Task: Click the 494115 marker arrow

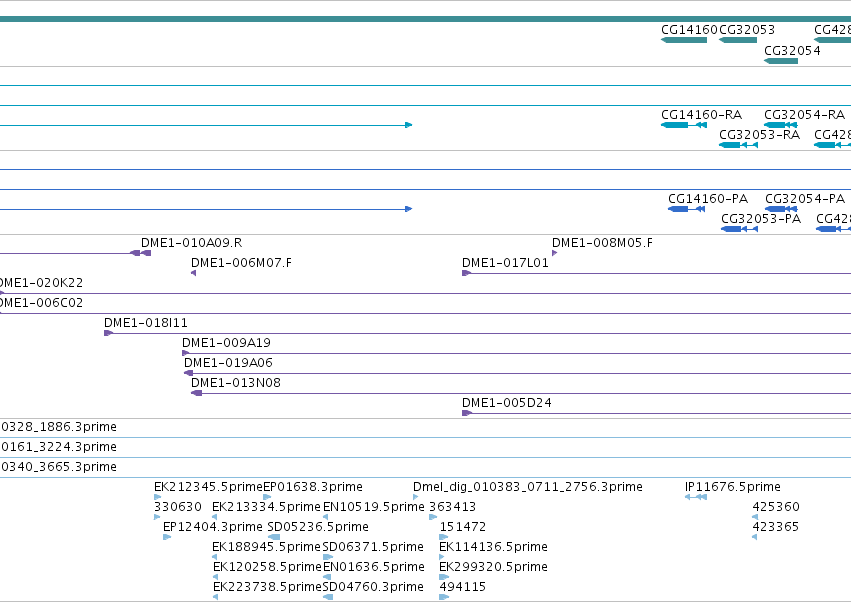Action: (444, 597)
